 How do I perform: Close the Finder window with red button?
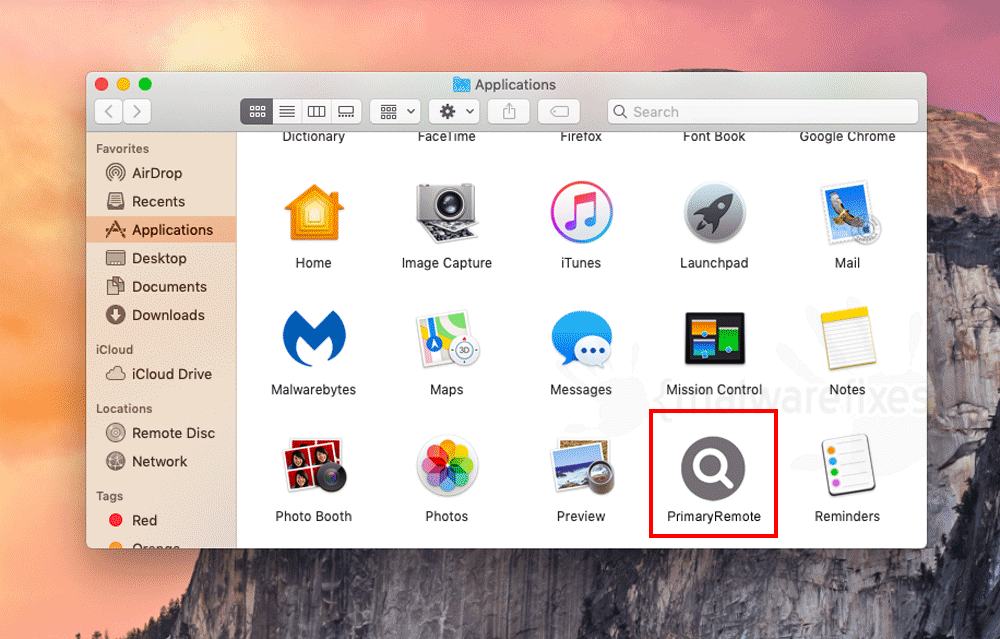coord(101,84)
